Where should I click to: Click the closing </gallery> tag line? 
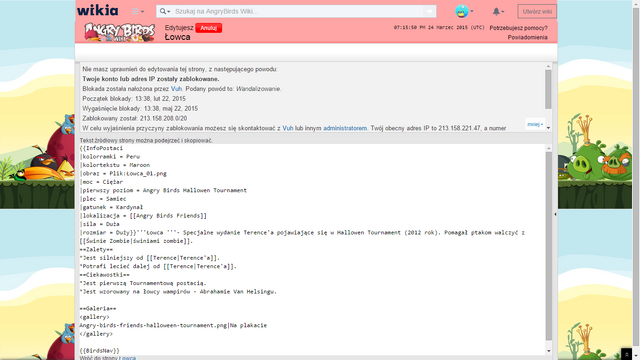[x=96, y=334]
